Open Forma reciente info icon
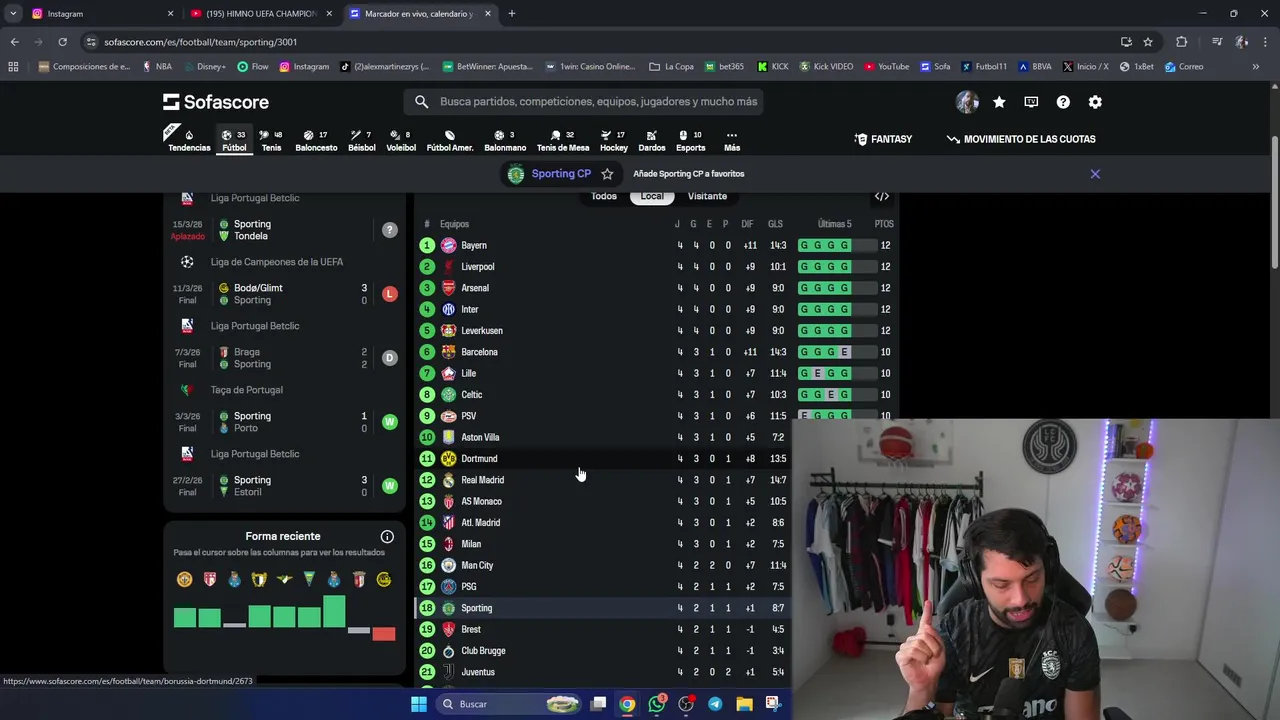 point(387,537)
